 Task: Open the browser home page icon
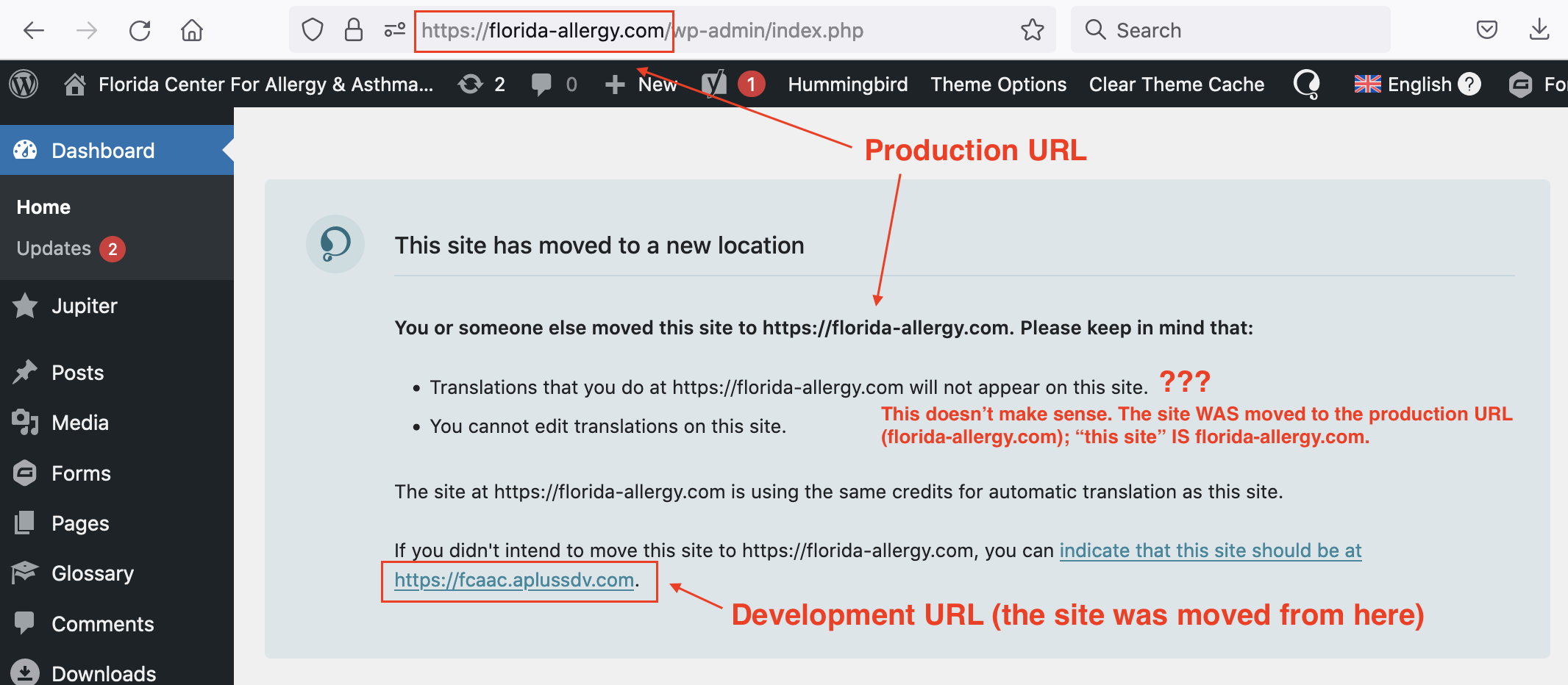[x=192, y=30]
